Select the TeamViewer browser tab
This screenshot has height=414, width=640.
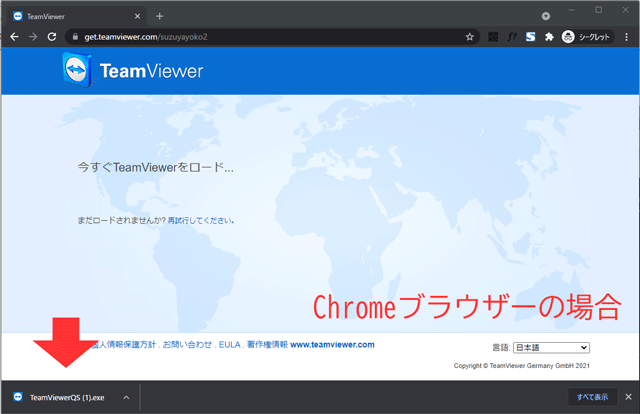[77, 16]
